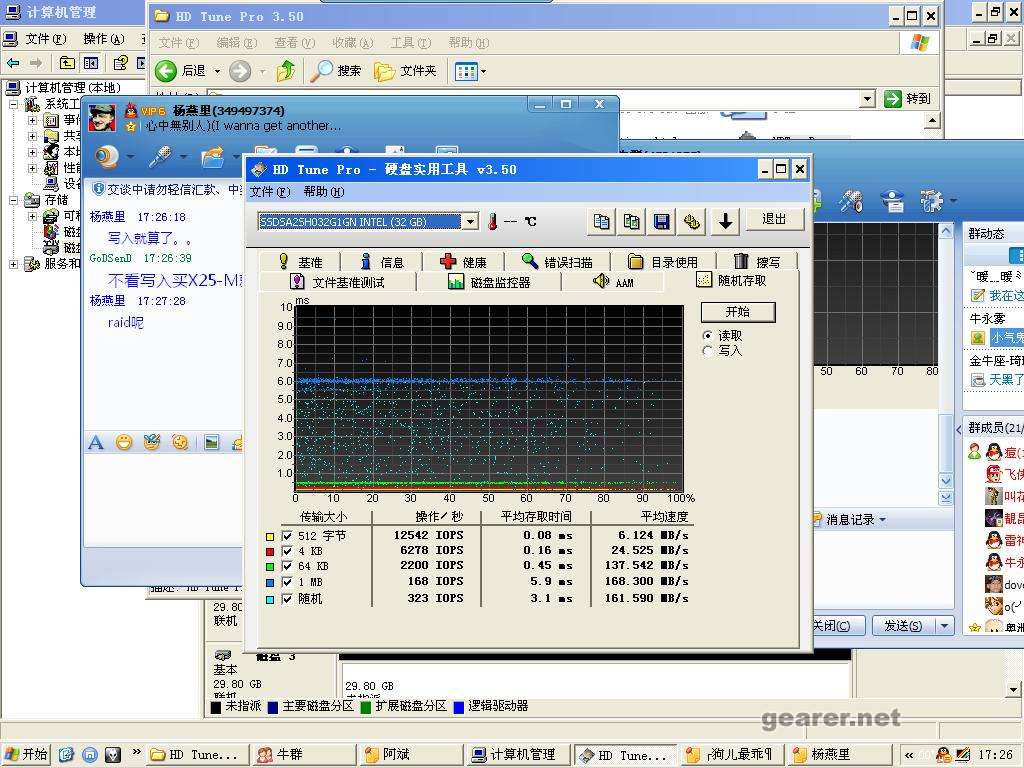Click the copy screenshot icon in HD Tune
The image size is (1024, 768).
click(x=631, y=222)
